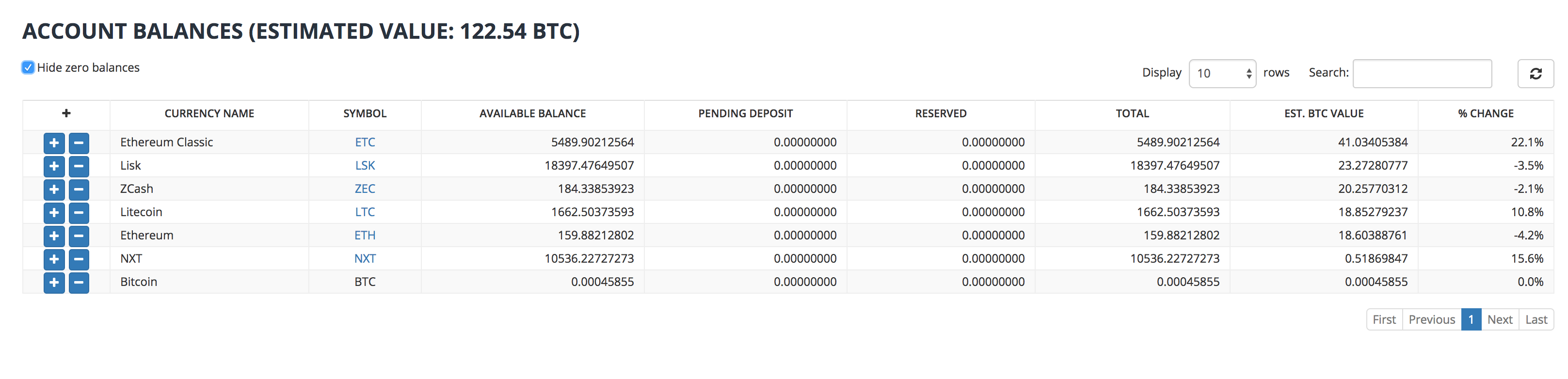Focus the Search input field
Viewport: 1568px width, 379px height.
(1422, 74)
